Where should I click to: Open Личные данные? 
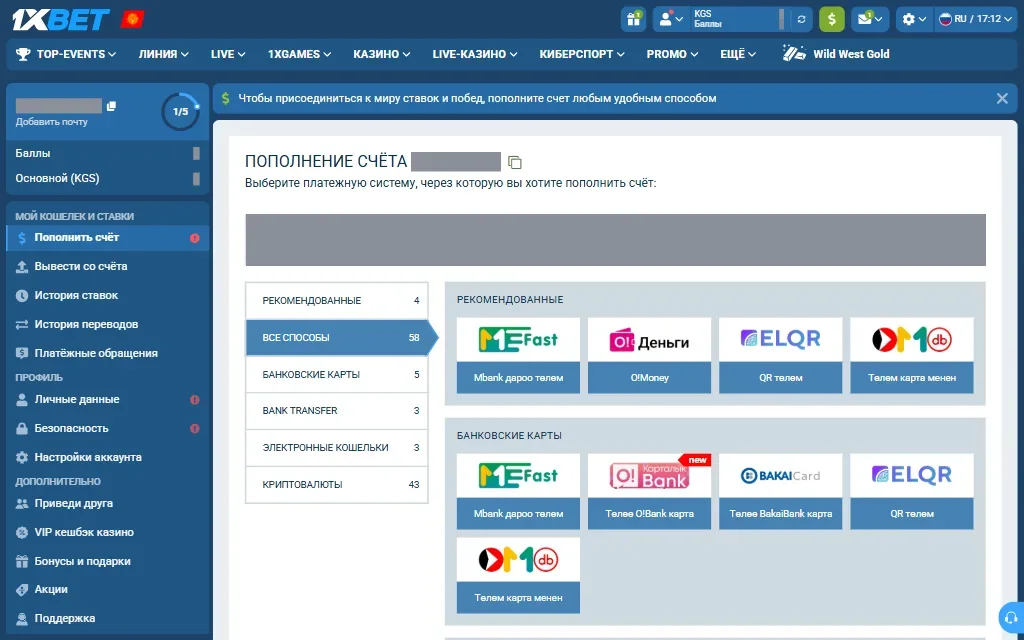click(x=108, y=399)
